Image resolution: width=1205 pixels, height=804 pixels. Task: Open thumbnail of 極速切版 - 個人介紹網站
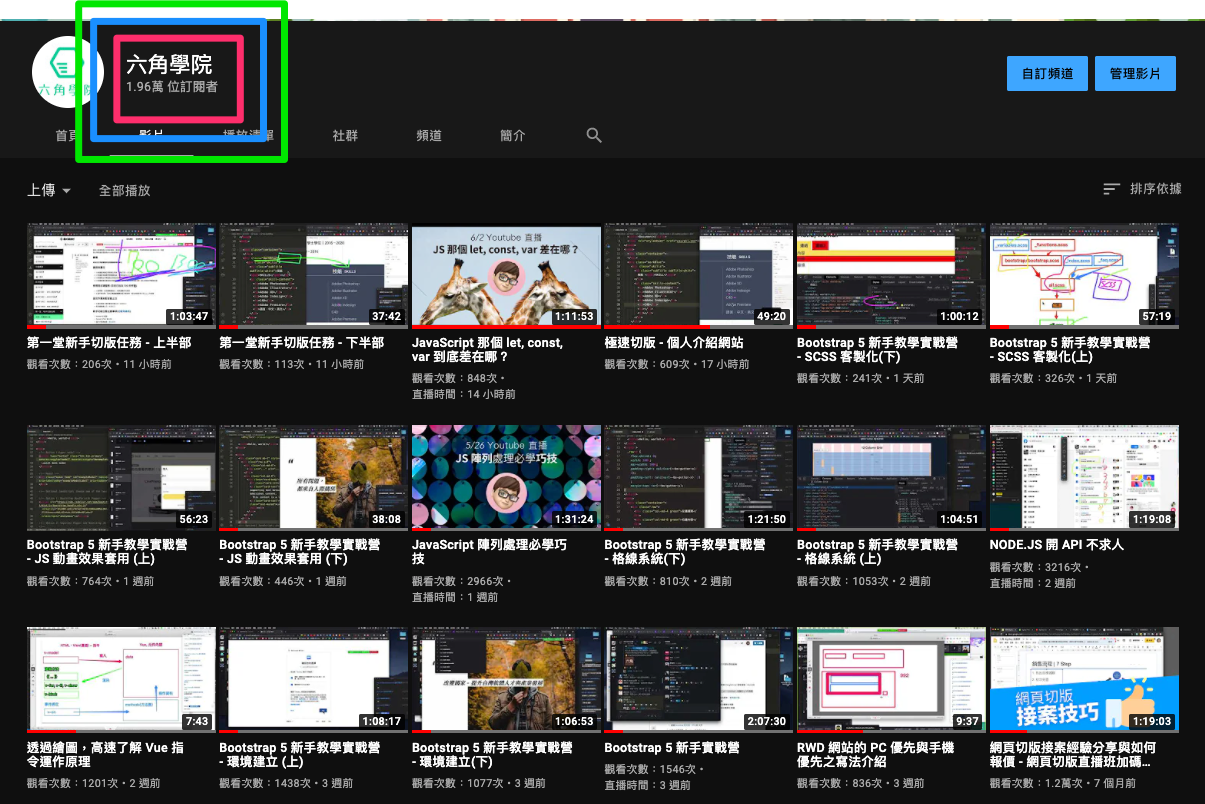point(698,276)
